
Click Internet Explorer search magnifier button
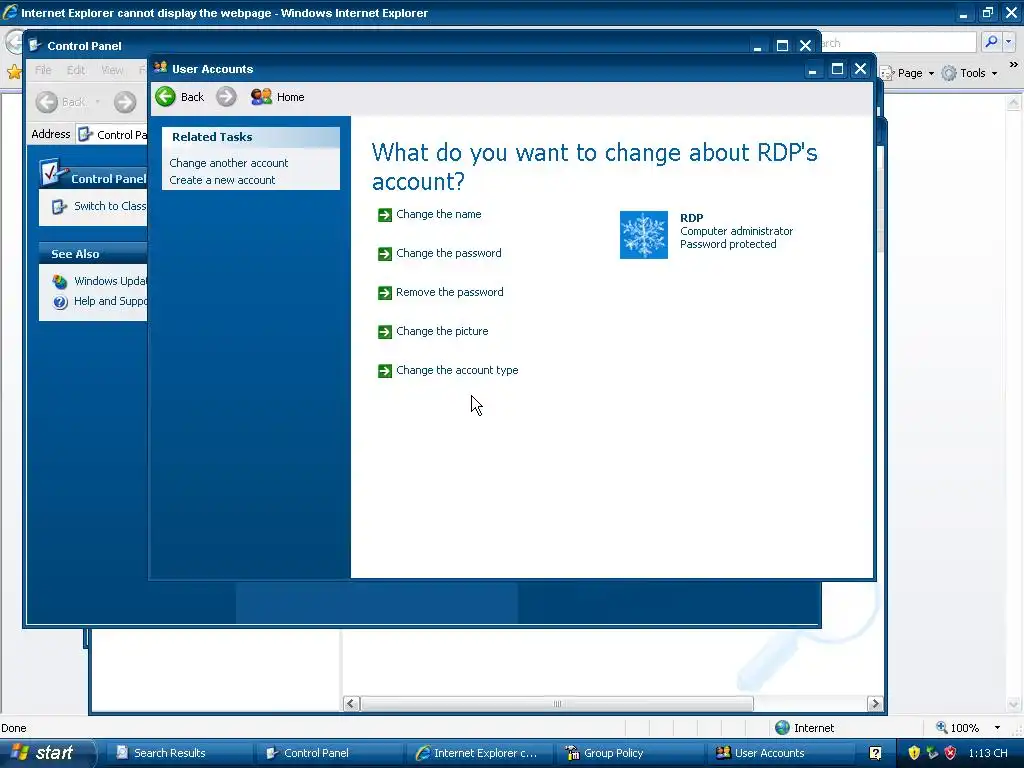tap(991, 42)
